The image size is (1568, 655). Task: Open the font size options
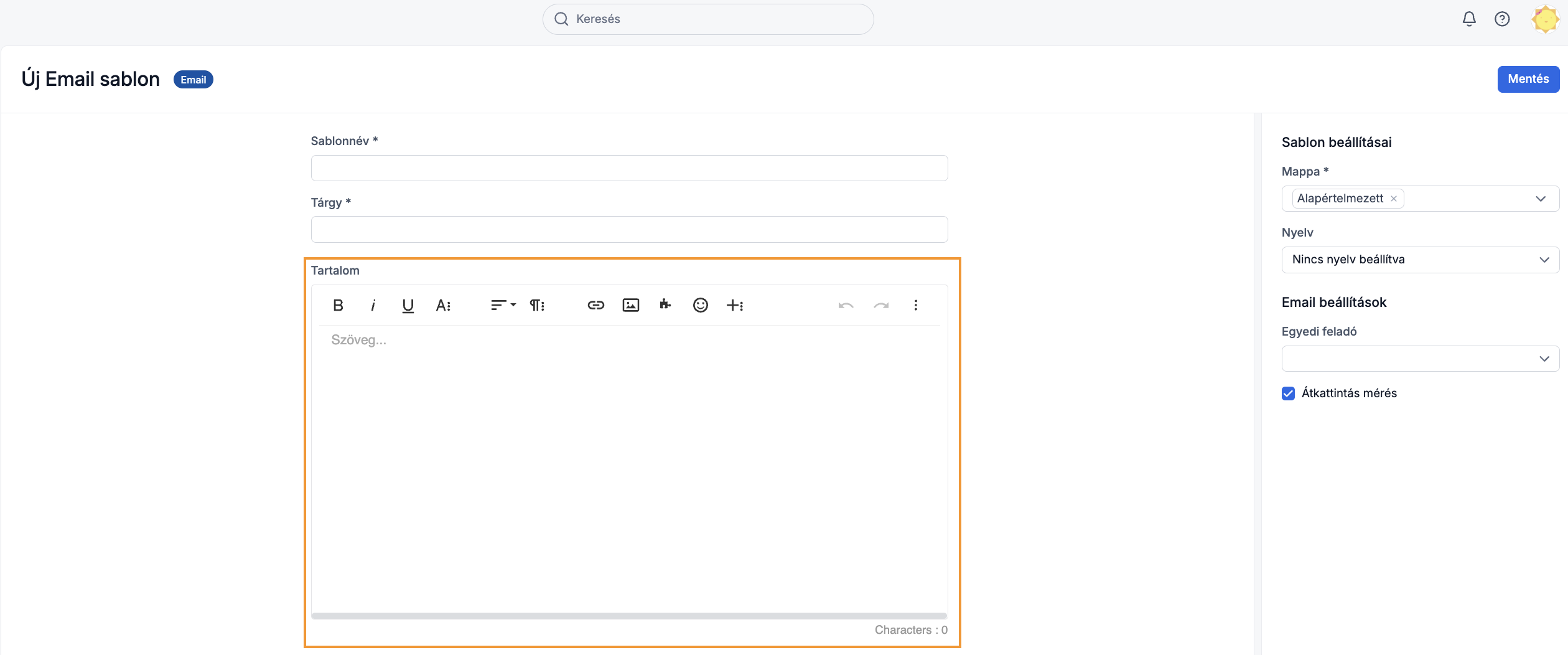point(443,305)
